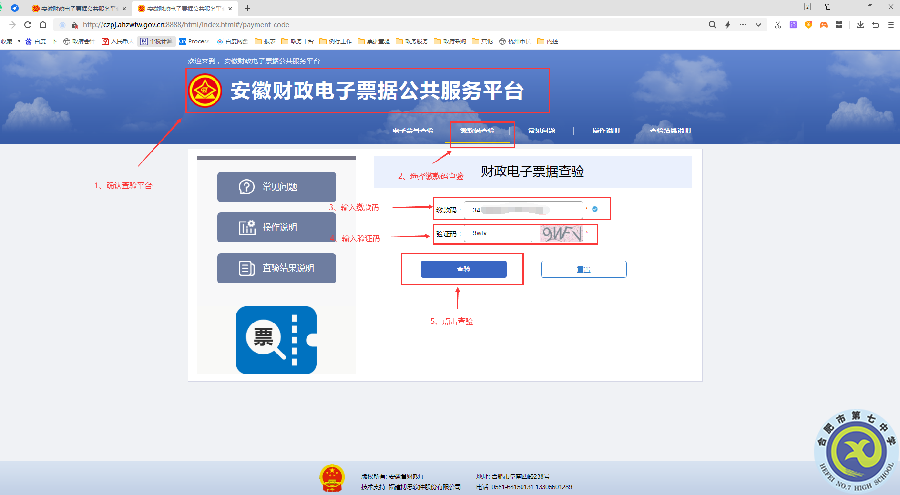Click the blue checkmark icon beside payment code field

point(595,209)
